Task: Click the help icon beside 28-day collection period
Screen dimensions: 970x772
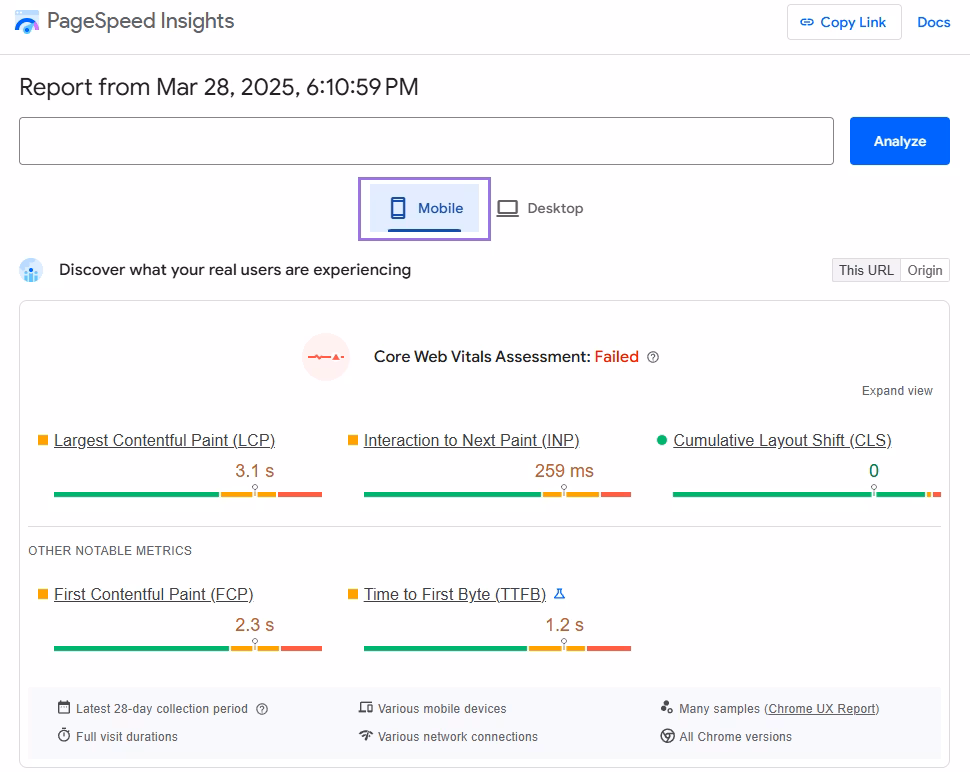Action: click(x=262, y=708)
